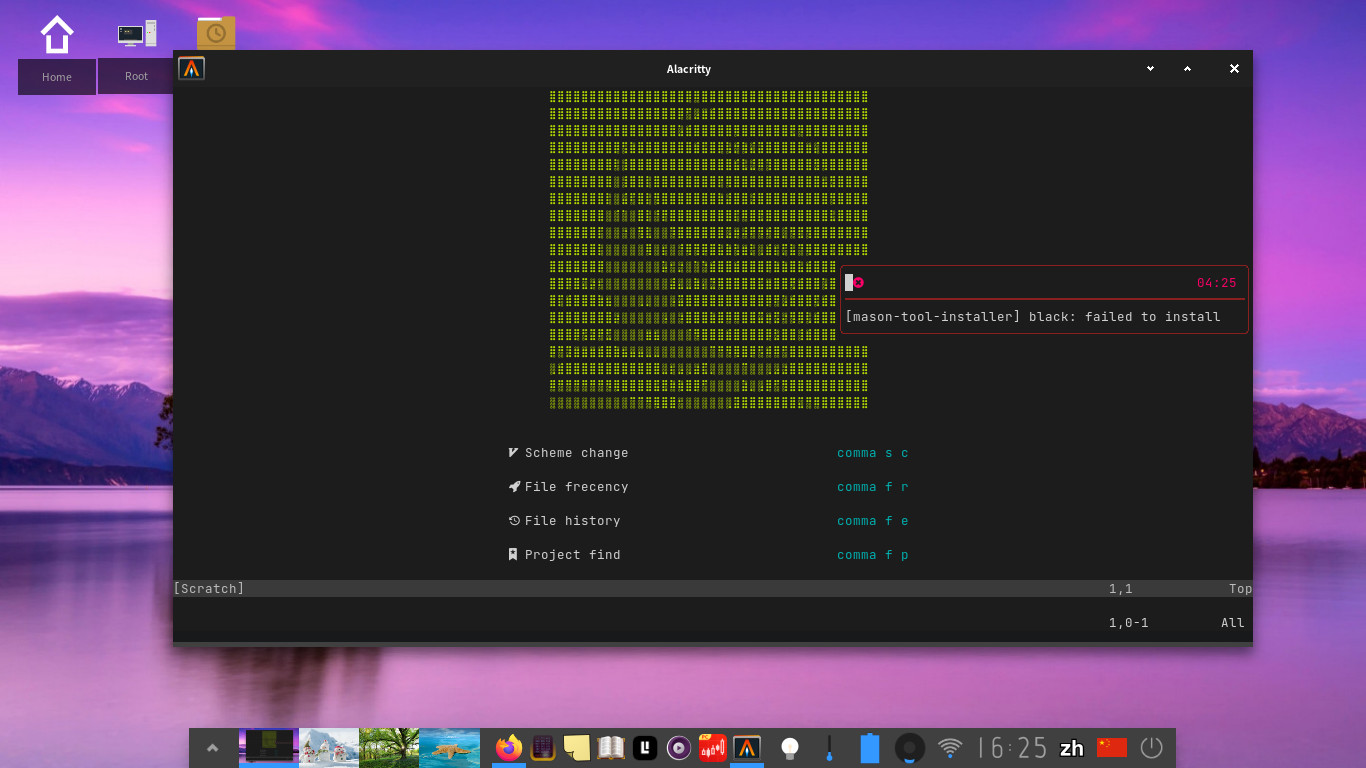The width and height of the screenshot is (1366, 768).
Task: Click the dark circular tray icon
Action: click(909, 747)
